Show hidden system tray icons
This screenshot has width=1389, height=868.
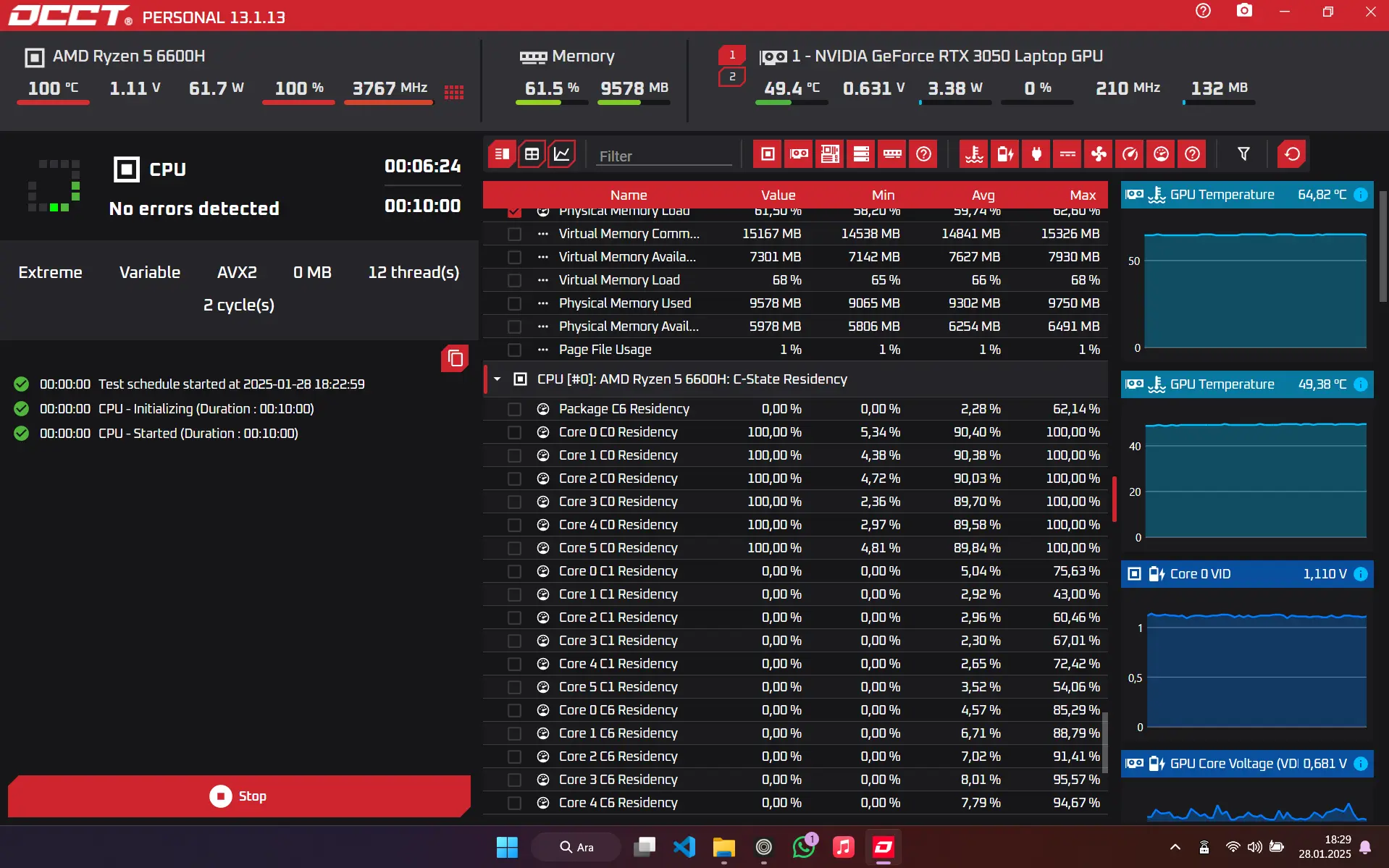click(1175, 847)
